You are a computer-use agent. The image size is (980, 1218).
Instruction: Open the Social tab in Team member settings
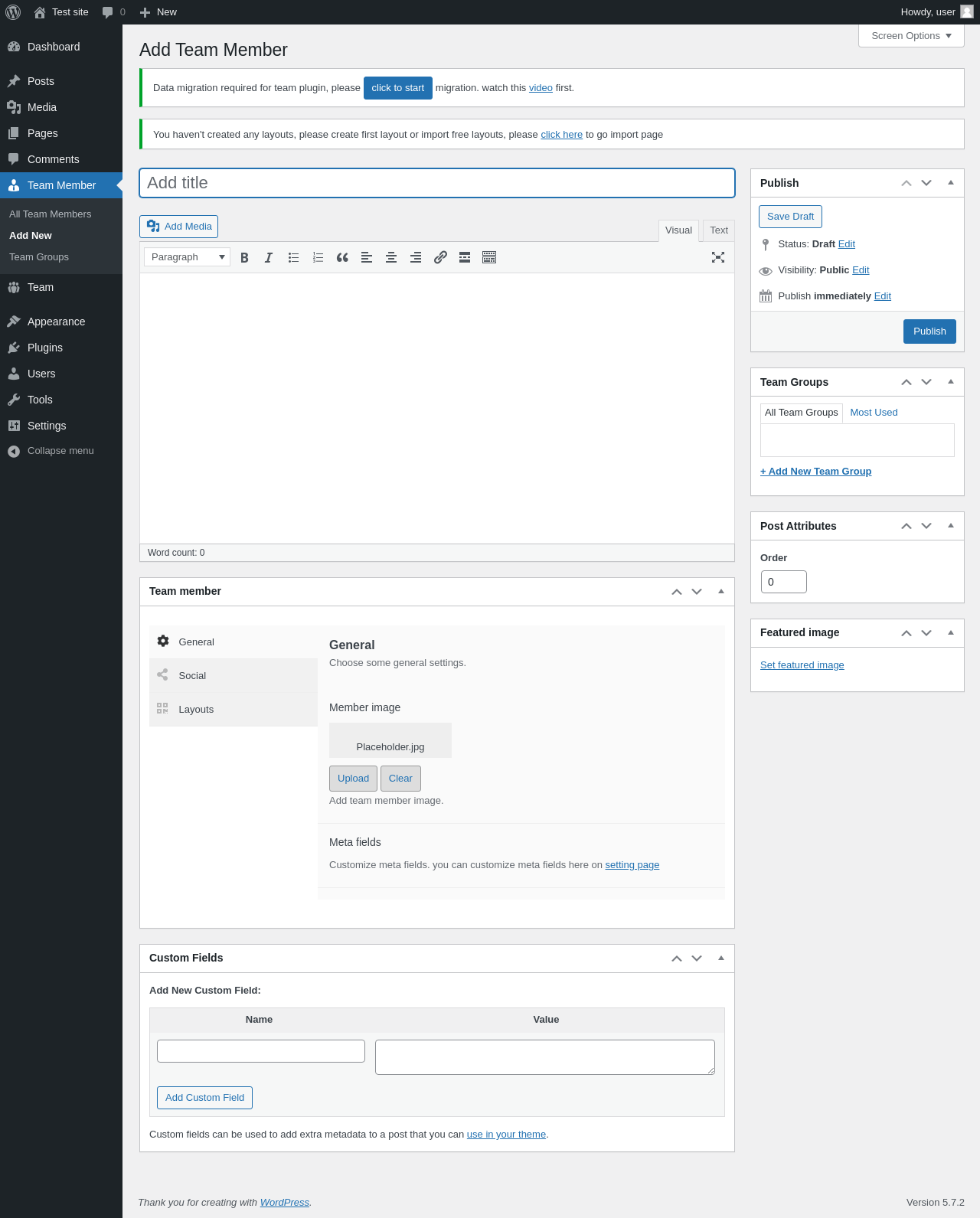[x=234, y=676]
